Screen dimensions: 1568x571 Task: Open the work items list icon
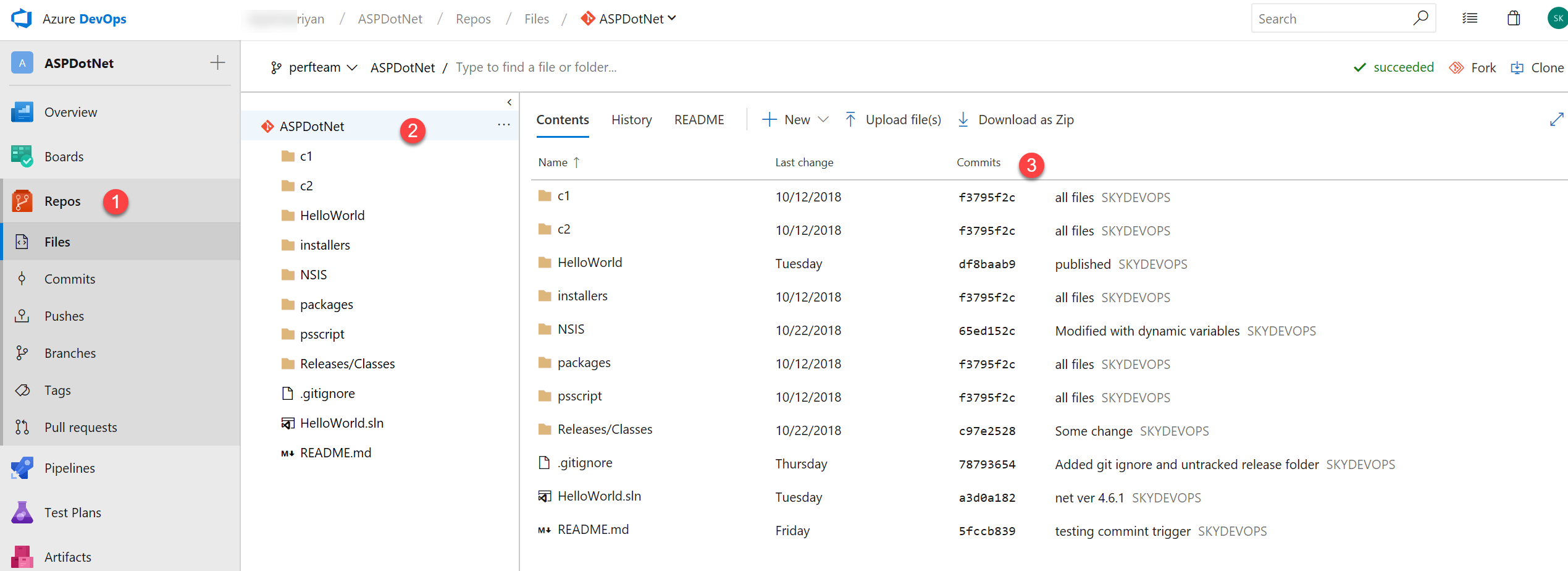point(1470,19)
